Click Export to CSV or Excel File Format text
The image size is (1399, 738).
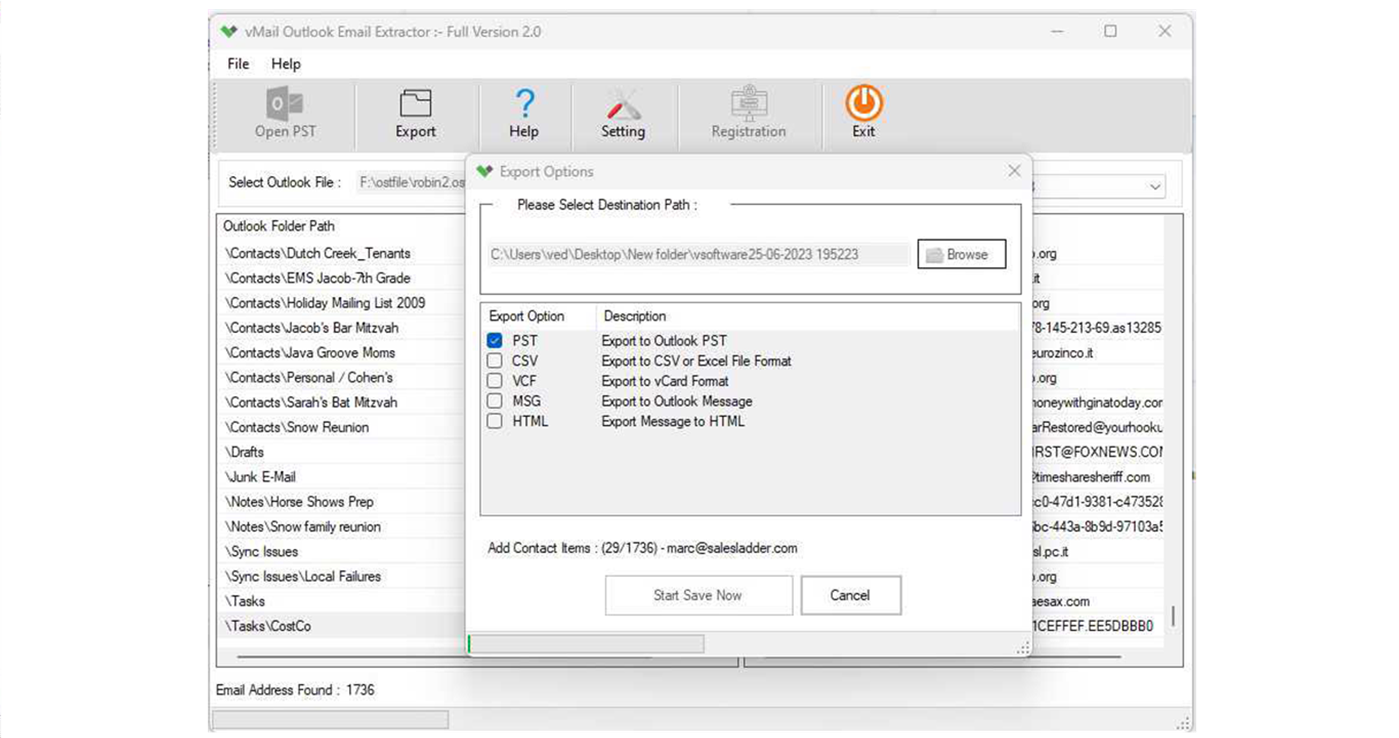pyautogui.click(x=696, y=361)
